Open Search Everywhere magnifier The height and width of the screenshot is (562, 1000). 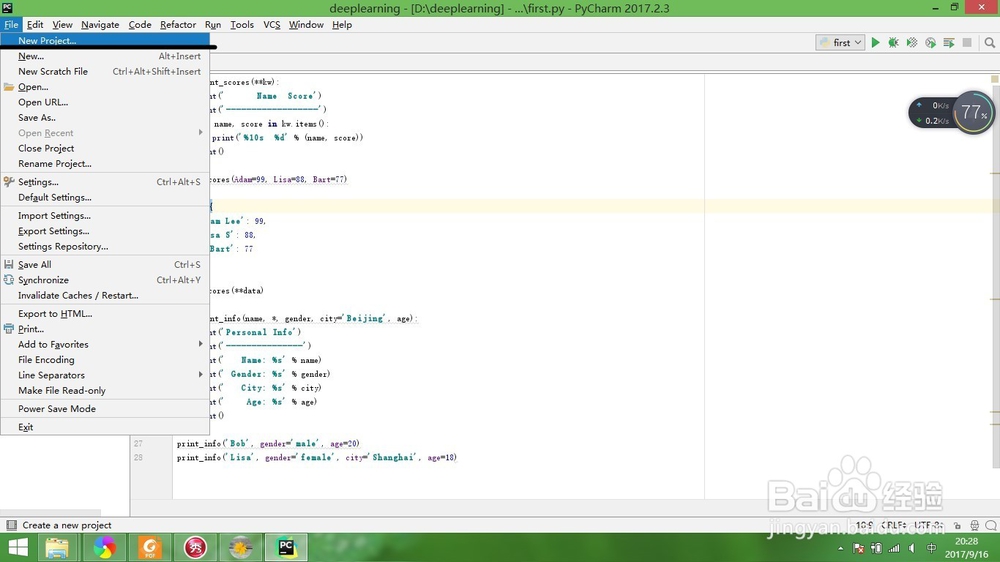point(989,42)
